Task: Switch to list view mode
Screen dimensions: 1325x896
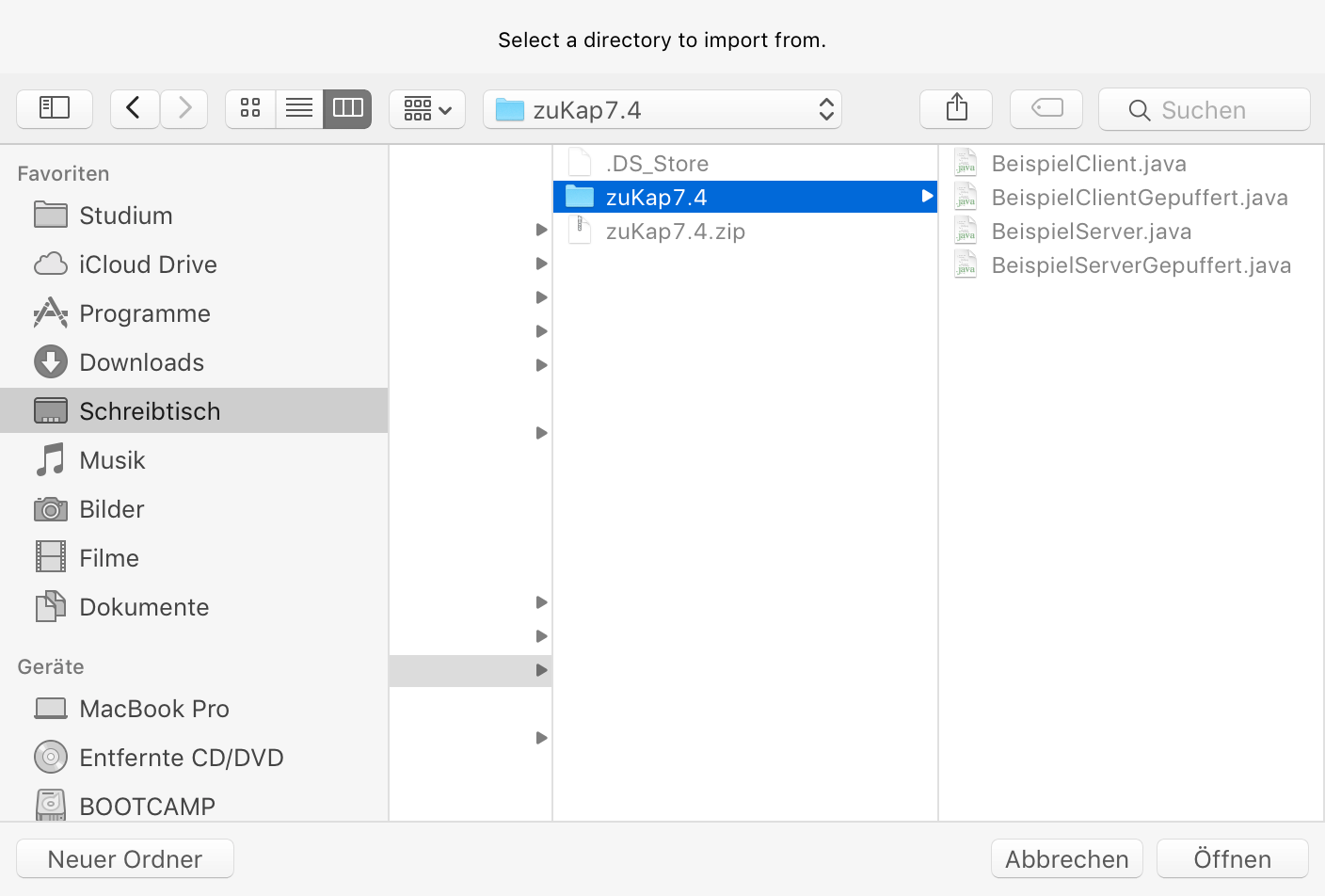Action: coord(299,108)
